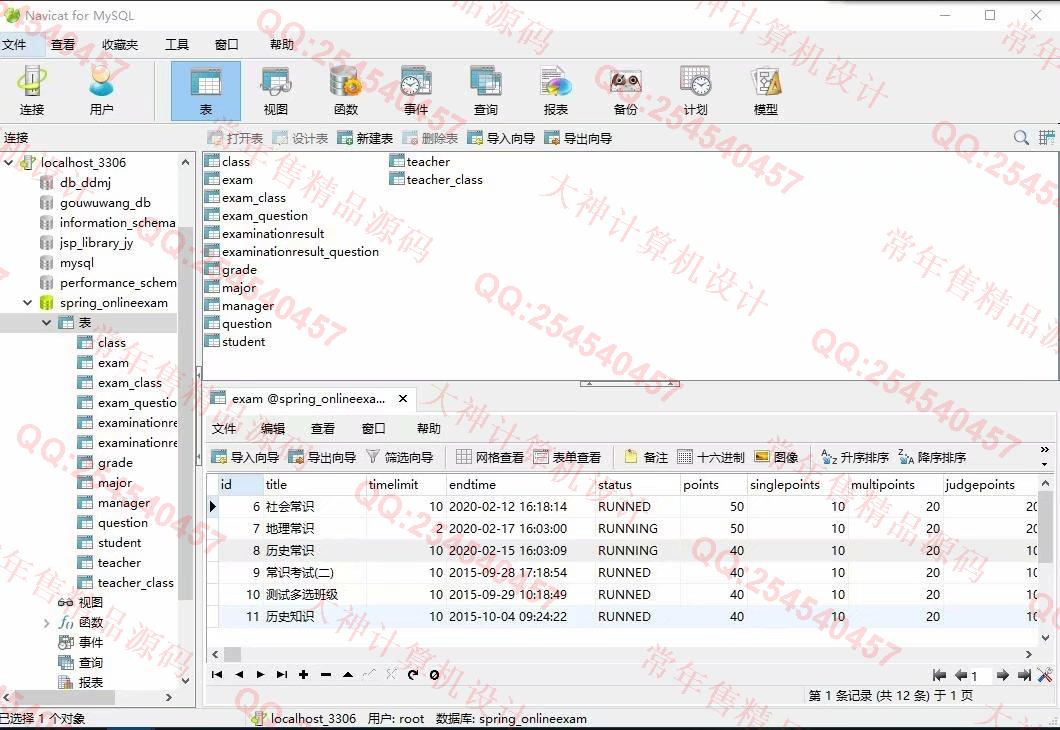
Task: Click 导出向导 in object toolbar
Action: pos(579,138)
